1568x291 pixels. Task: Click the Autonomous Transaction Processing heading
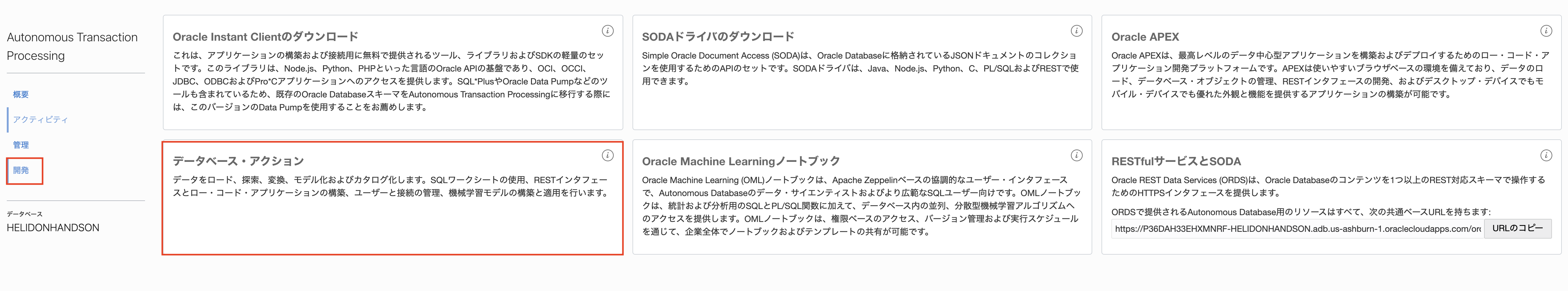pyautogui.click(x=72, y=47)
